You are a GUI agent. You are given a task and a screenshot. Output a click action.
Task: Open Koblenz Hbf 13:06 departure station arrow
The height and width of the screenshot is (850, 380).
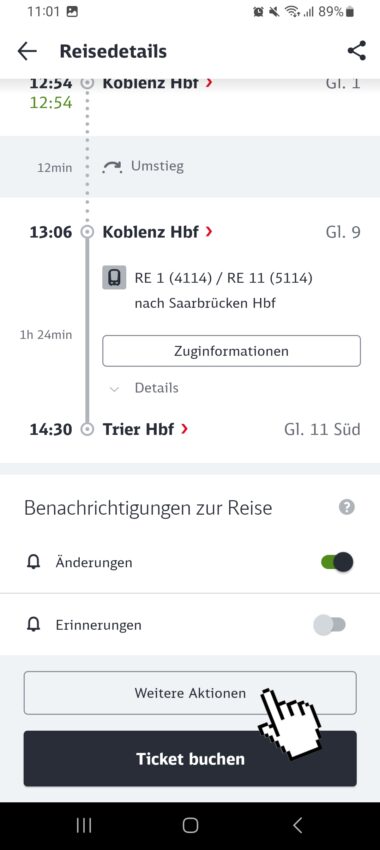click(x=209, y=233)
